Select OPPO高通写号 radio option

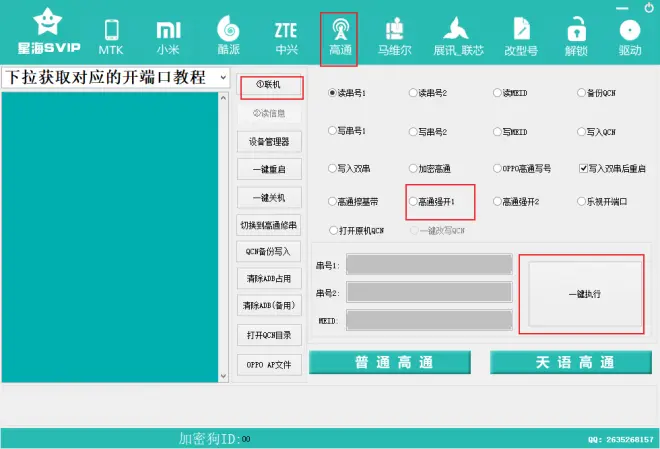522,168
